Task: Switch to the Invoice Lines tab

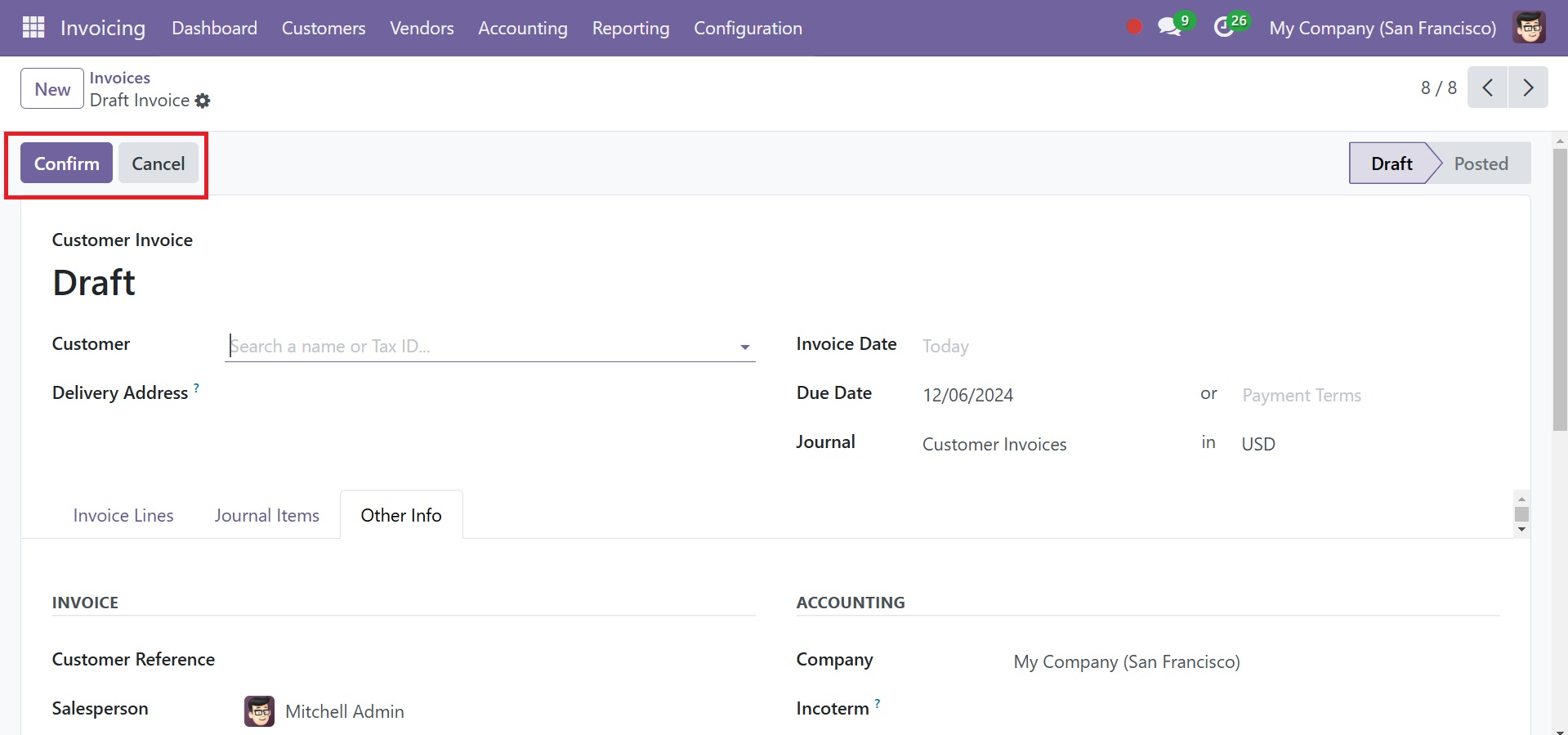Action: tap(123, 515)
